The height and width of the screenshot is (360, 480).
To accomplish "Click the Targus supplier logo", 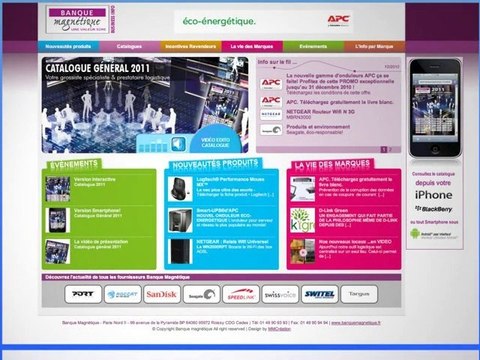I will tap(359, 294).
